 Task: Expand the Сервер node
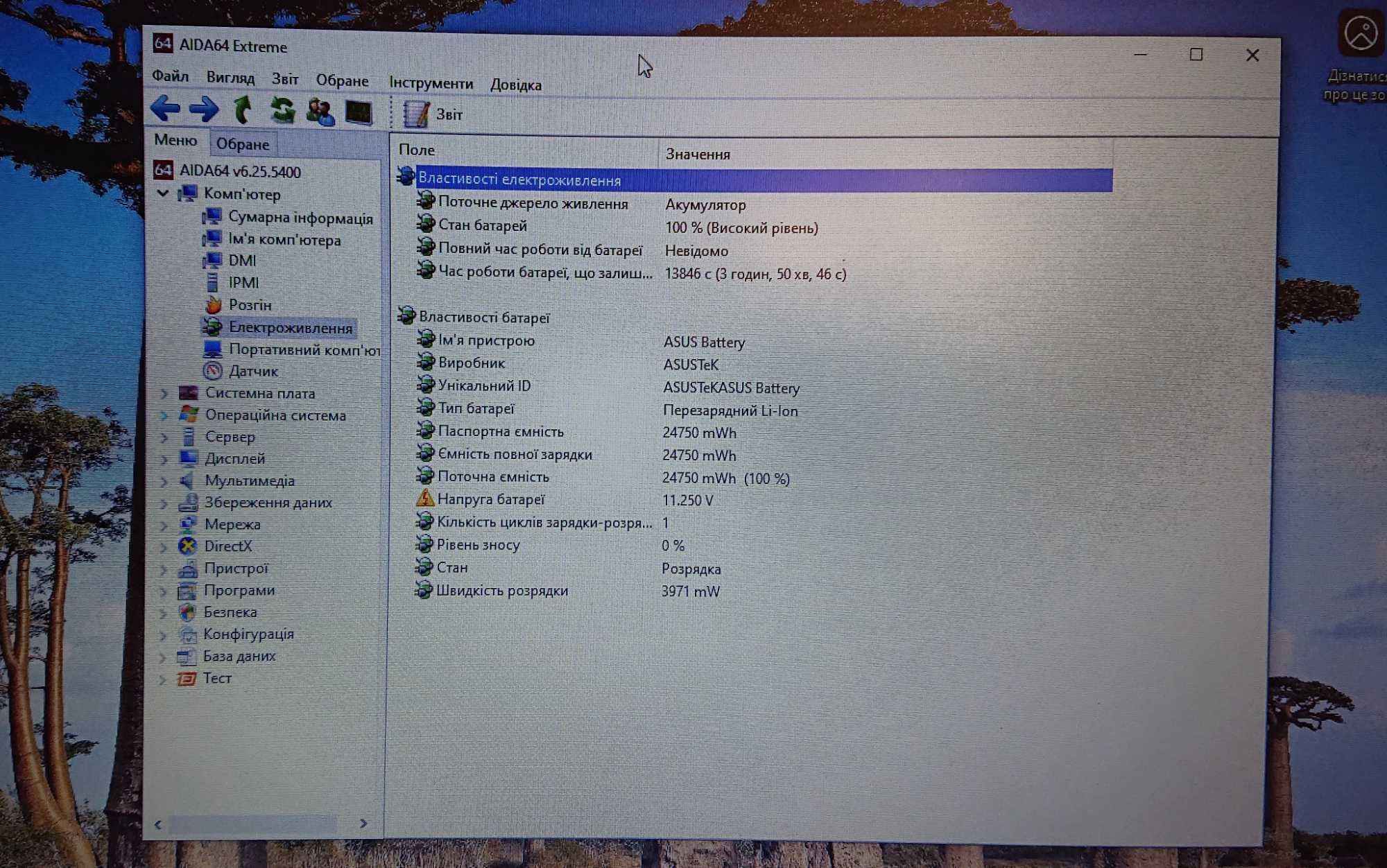tap(164, 437)
